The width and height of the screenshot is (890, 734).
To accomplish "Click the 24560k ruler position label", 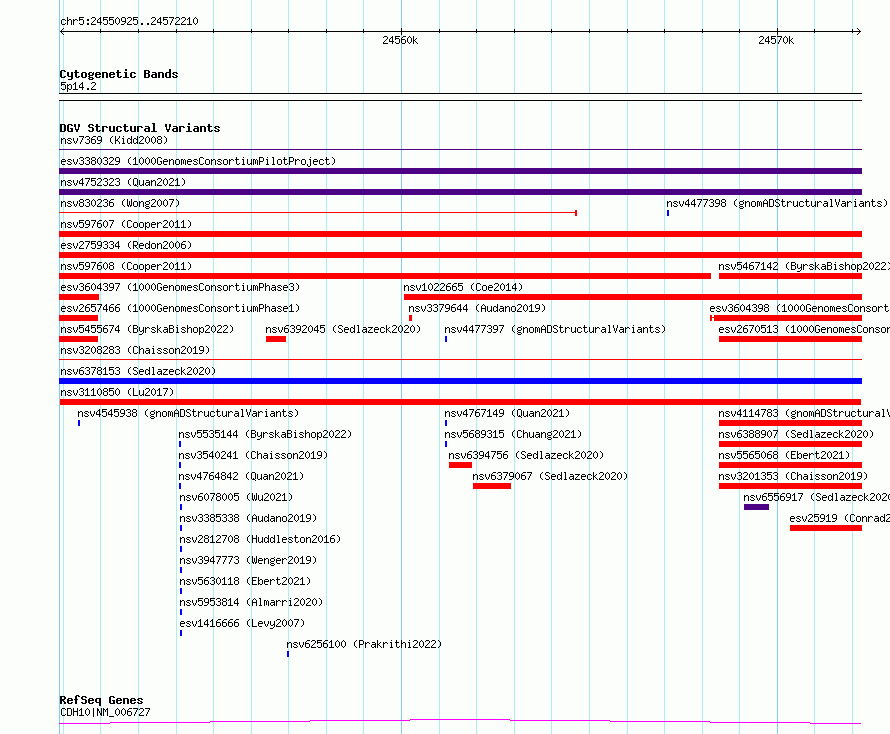I will 400,40.
